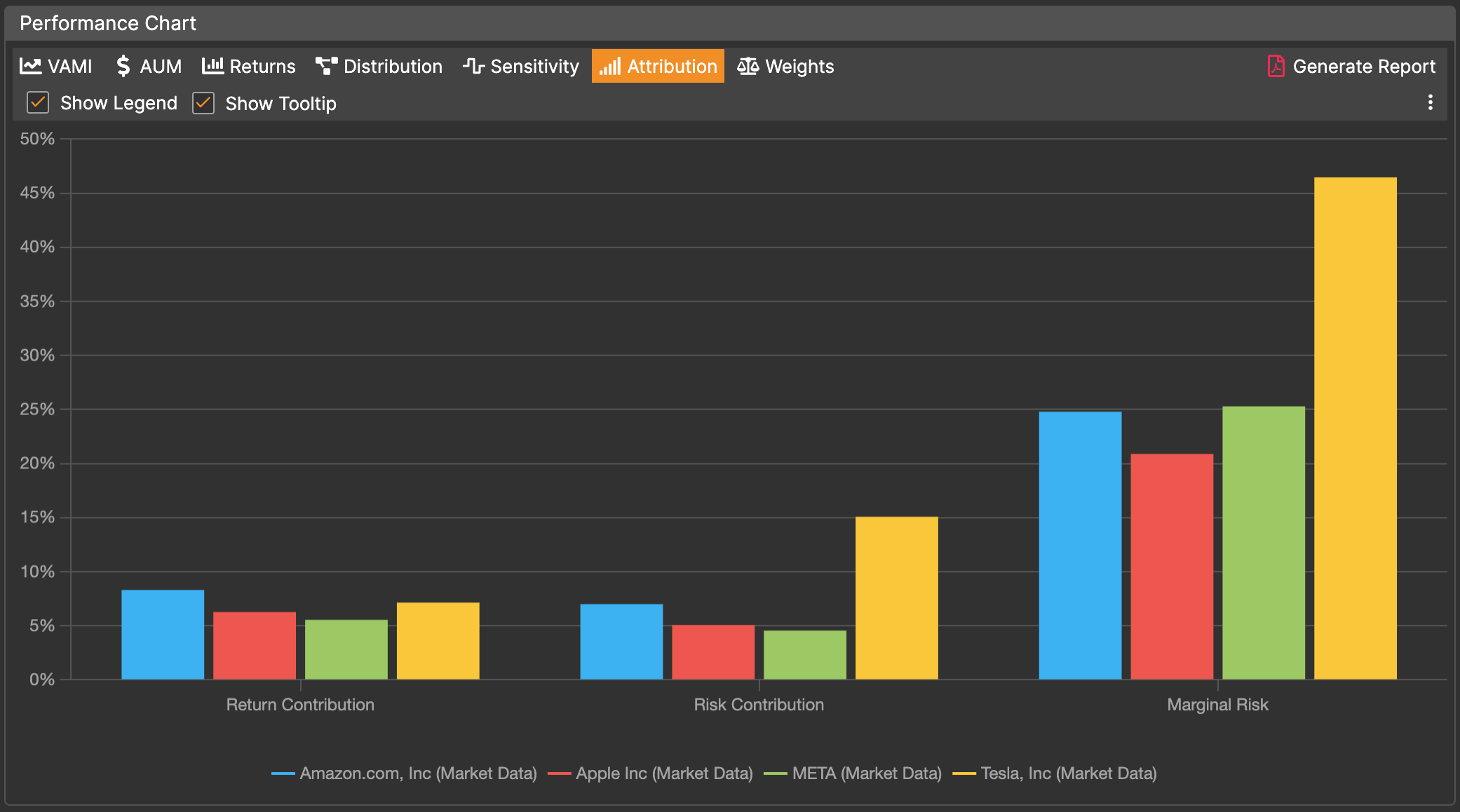The image size is (1460, 812).
Task: Open the three-dot chart options menu
Action: (1430, 103)
